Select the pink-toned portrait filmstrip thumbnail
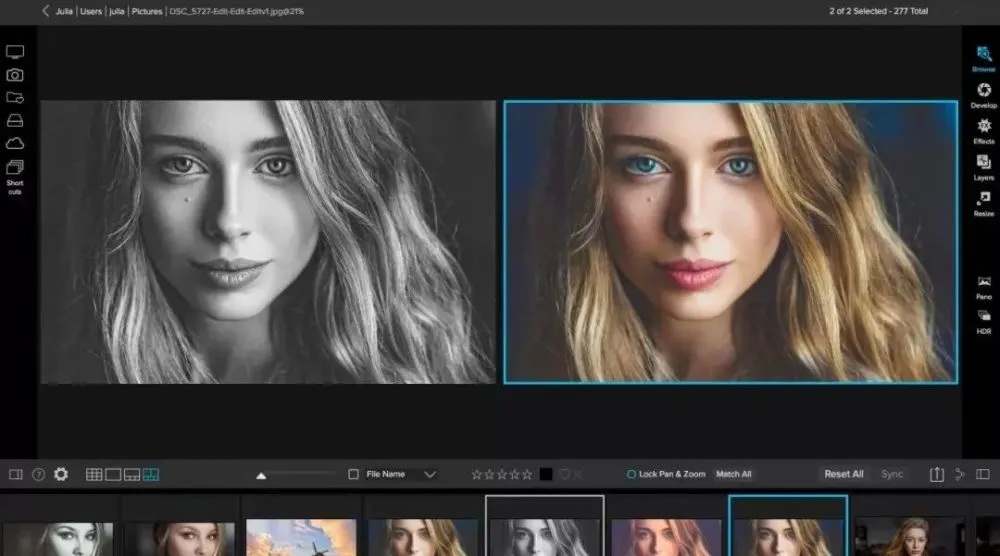The image size is (1000, 556). [666, 537]
